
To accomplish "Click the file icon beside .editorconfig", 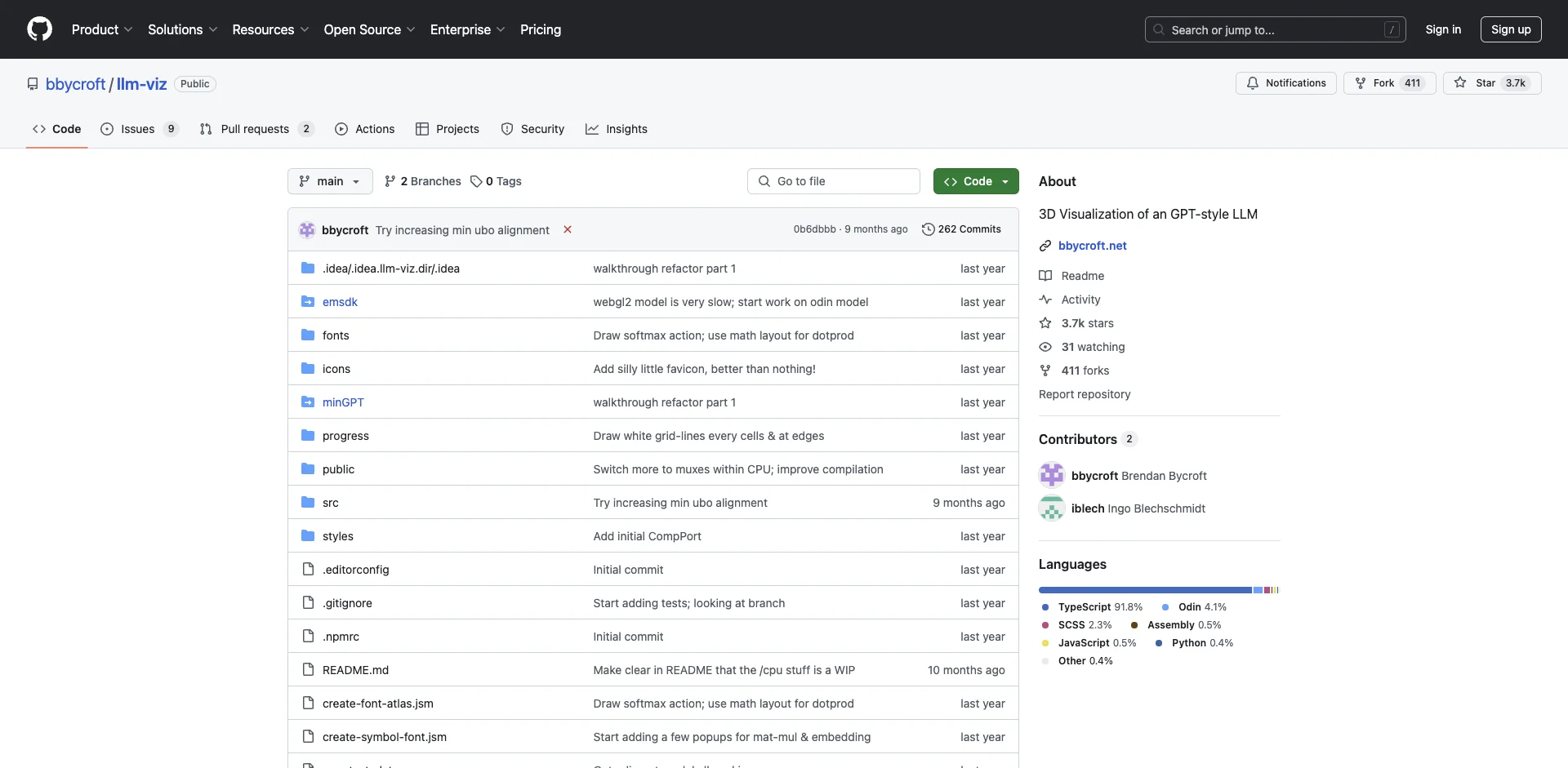I will pos(308,570).
